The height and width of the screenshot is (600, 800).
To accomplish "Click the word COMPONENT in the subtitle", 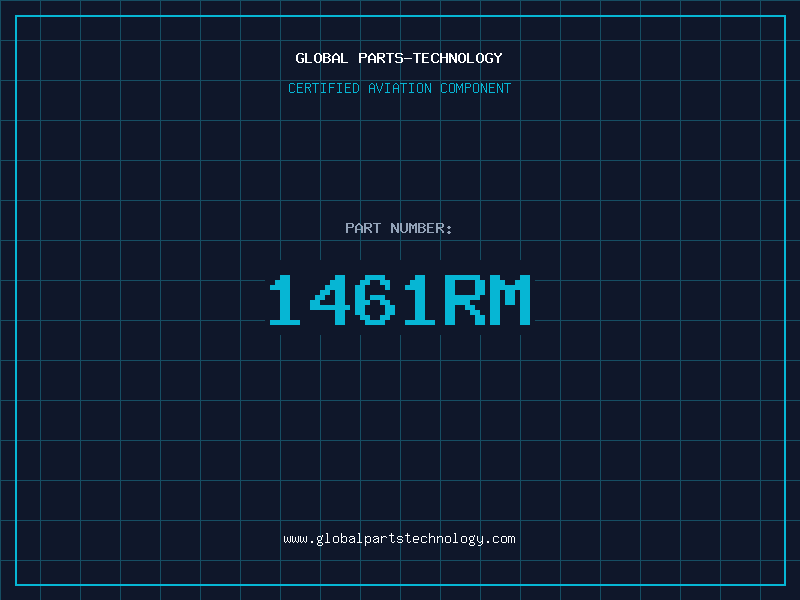I will click(475, 88).
